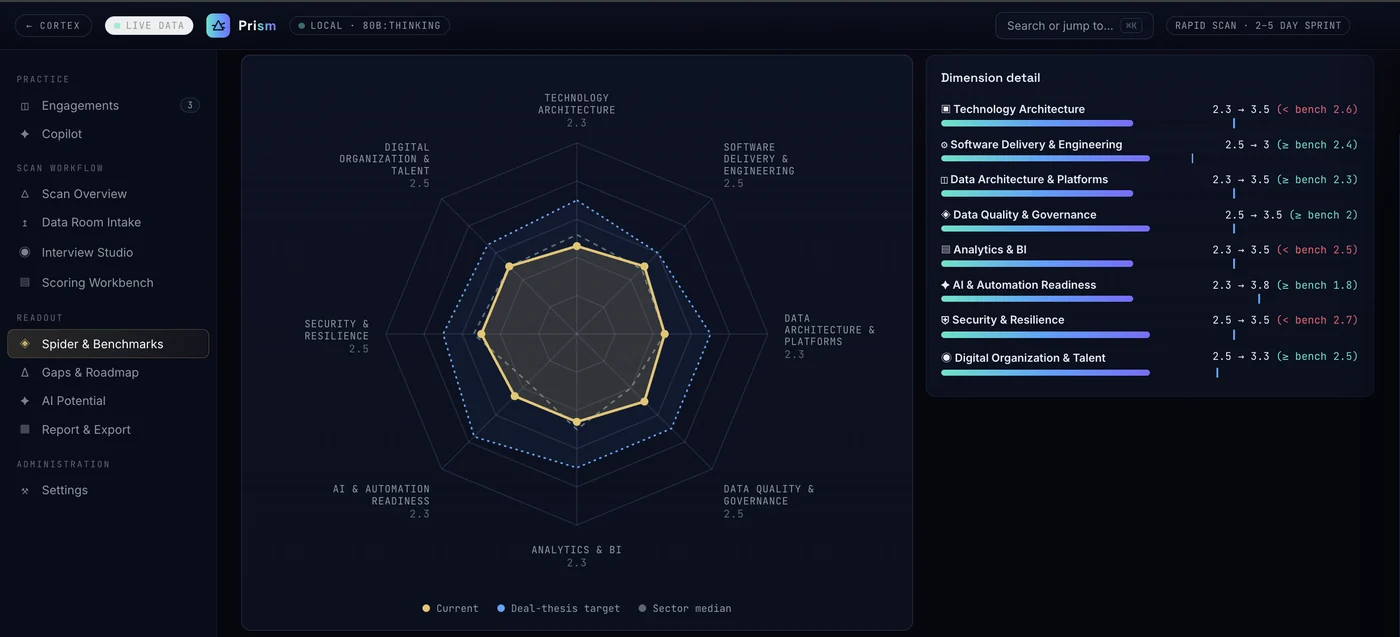The height and width of the screenshot is (637, 1400).
Task: Click the Data Quality & Governance progress bar
Action: 1045,228
